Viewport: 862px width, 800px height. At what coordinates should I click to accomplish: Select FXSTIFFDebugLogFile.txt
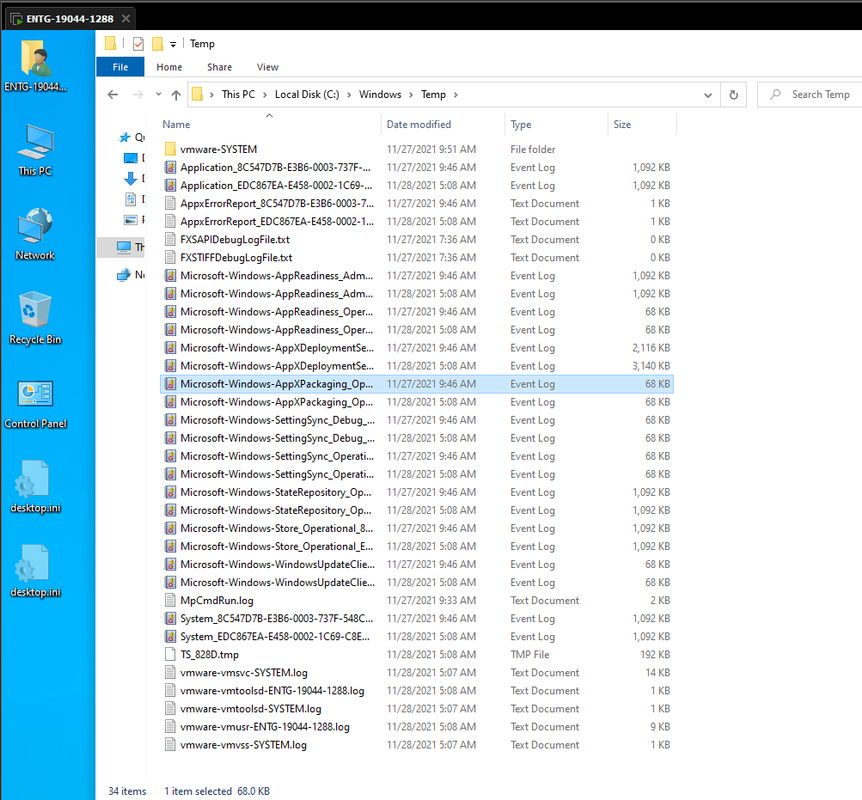click(x=417, y=258)
